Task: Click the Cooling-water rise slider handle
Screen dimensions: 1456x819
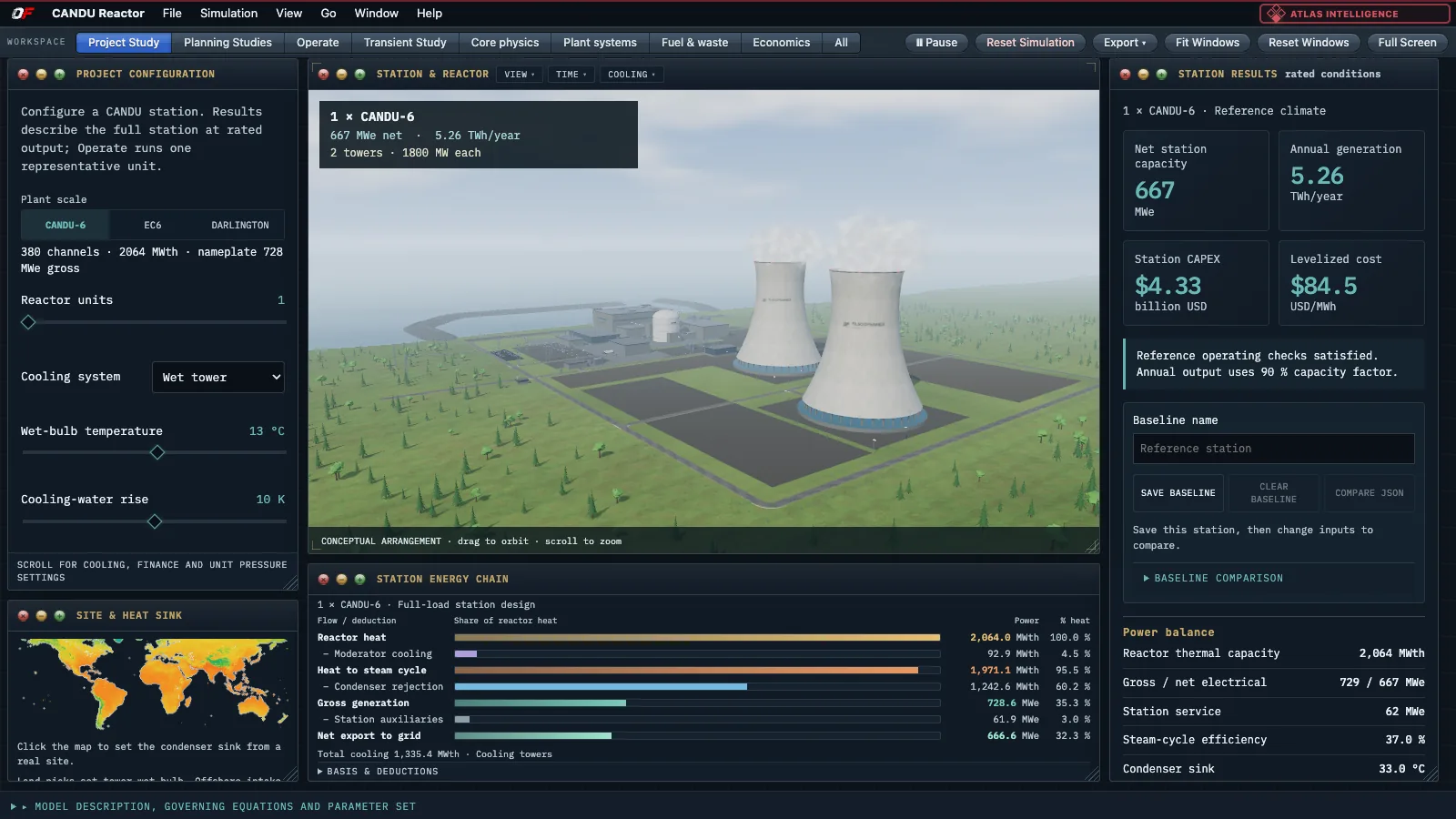Action: pyautogui.click(x=155, y=521)
